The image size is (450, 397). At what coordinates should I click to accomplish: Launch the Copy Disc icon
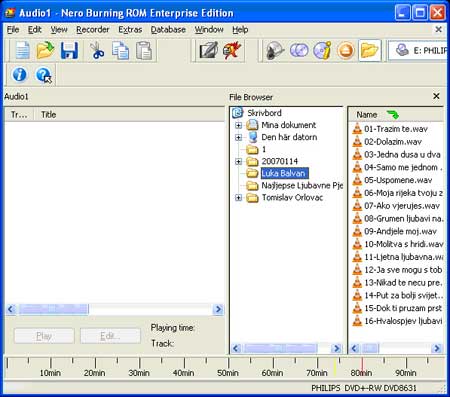(299, 51)
